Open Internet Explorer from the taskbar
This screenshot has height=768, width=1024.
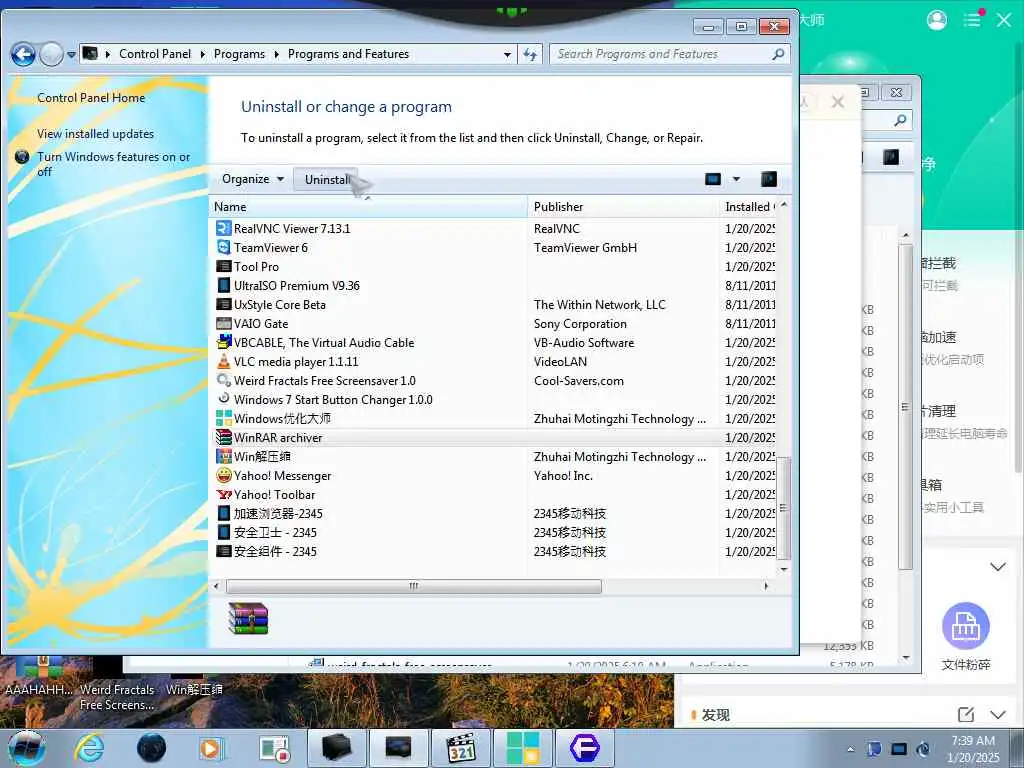89,748
